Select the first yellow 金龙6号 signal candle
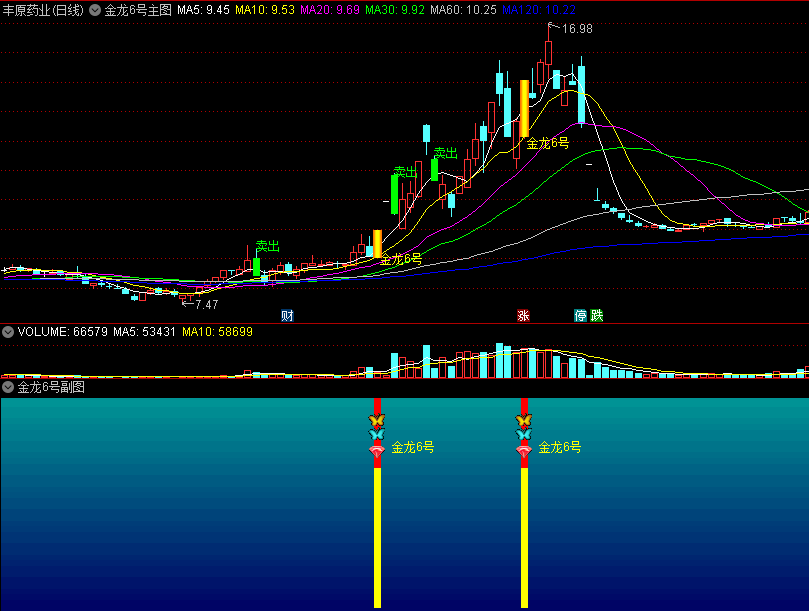Image resolution: width=809 pixels, height=611 pixels. coord(377,244)
